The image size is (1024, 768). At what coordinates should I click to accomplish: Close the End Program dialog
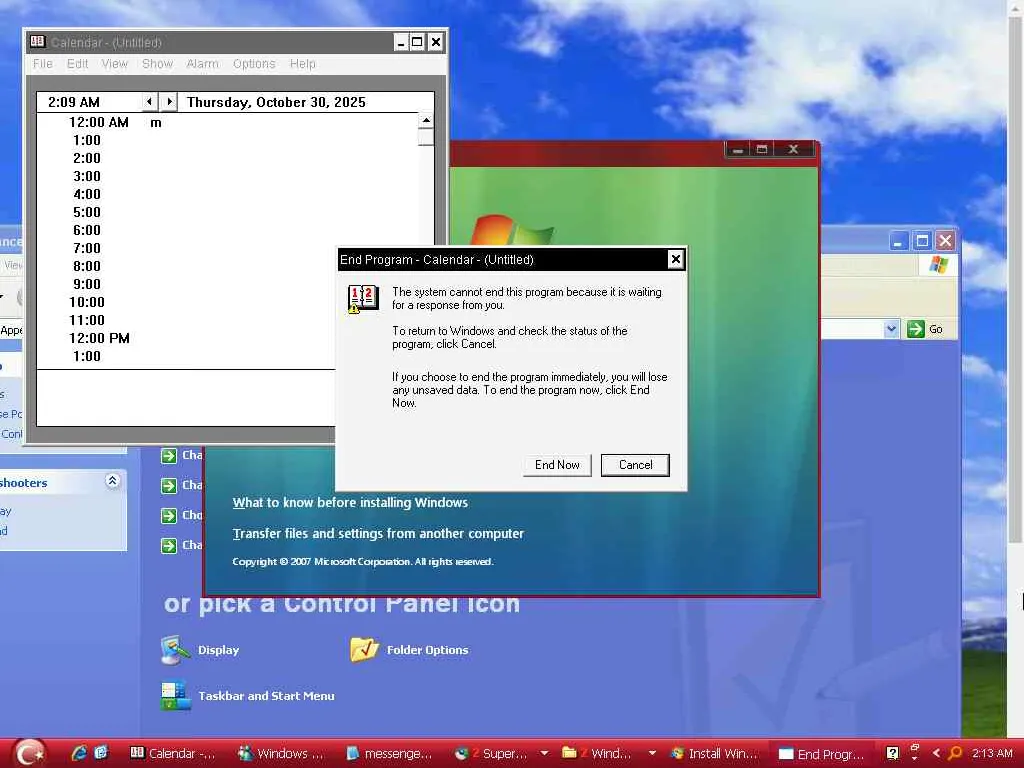coord(676,259)
